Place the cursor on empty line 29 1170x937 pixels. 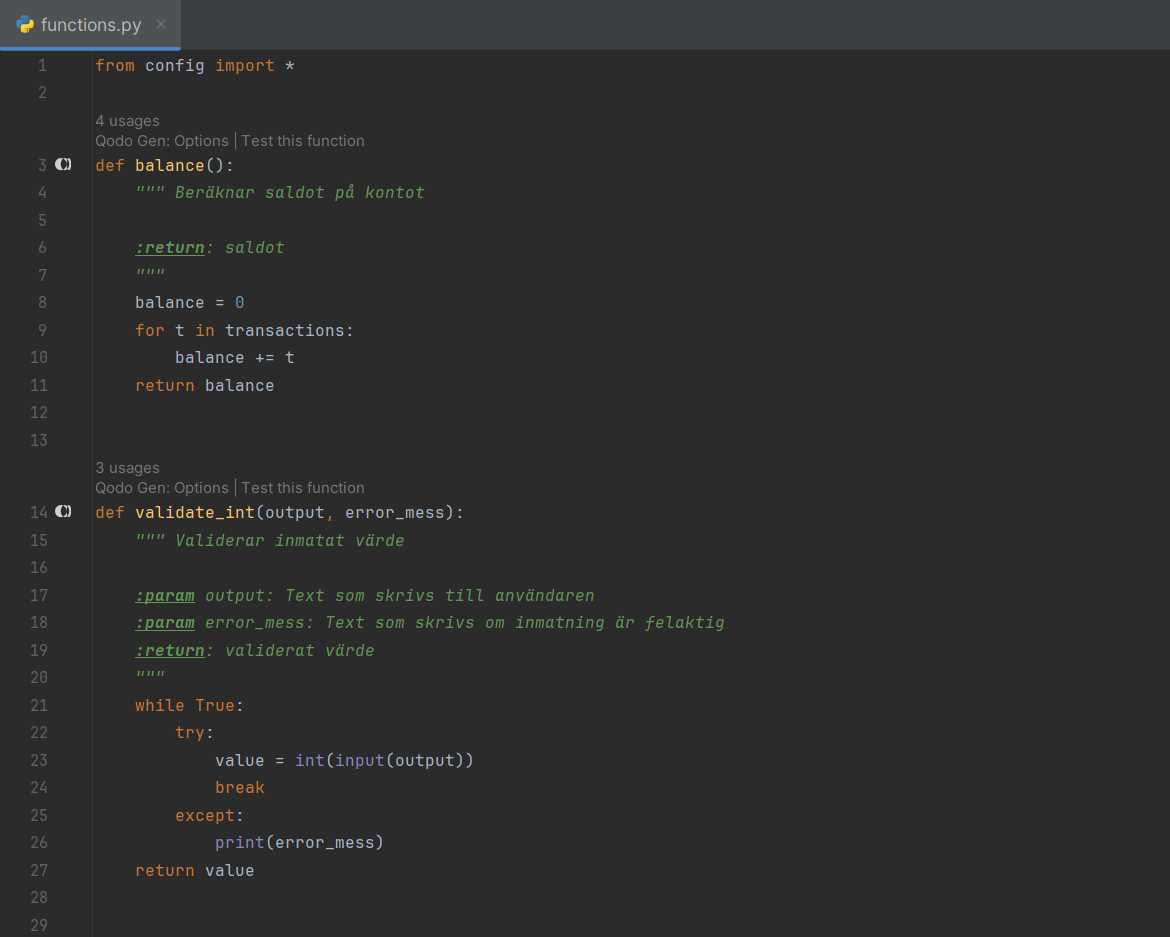(x=400, y=925)
